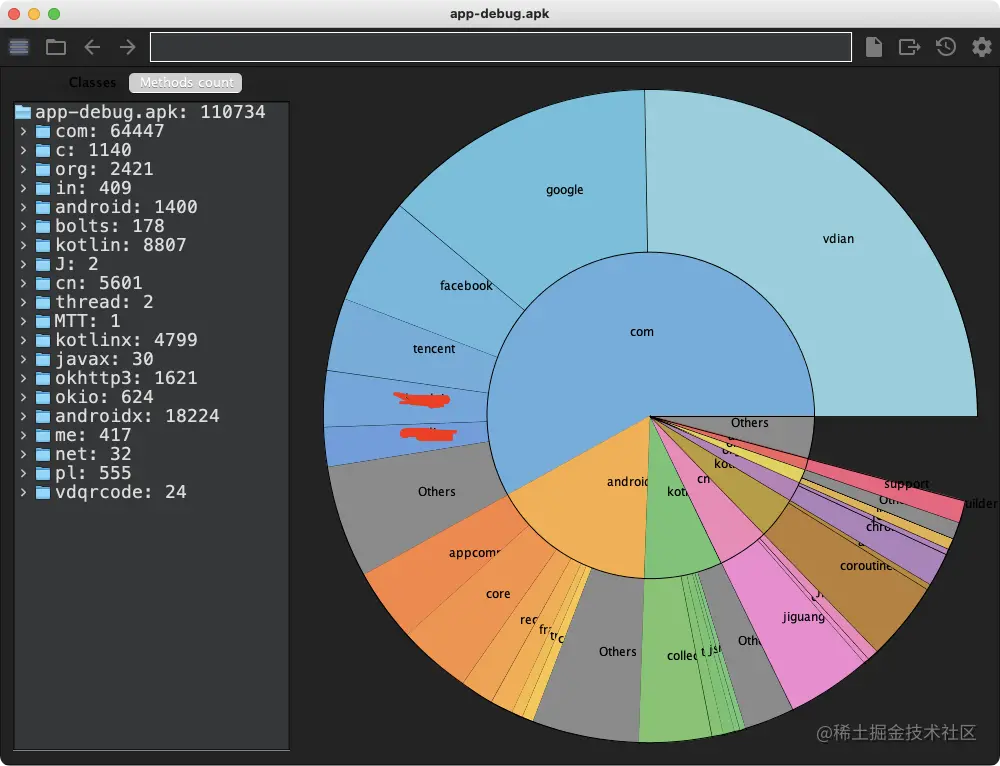Expand the kotlinx package node
Image resolution: width=1000 pixels, height=766 pixels.
(23, 341)
